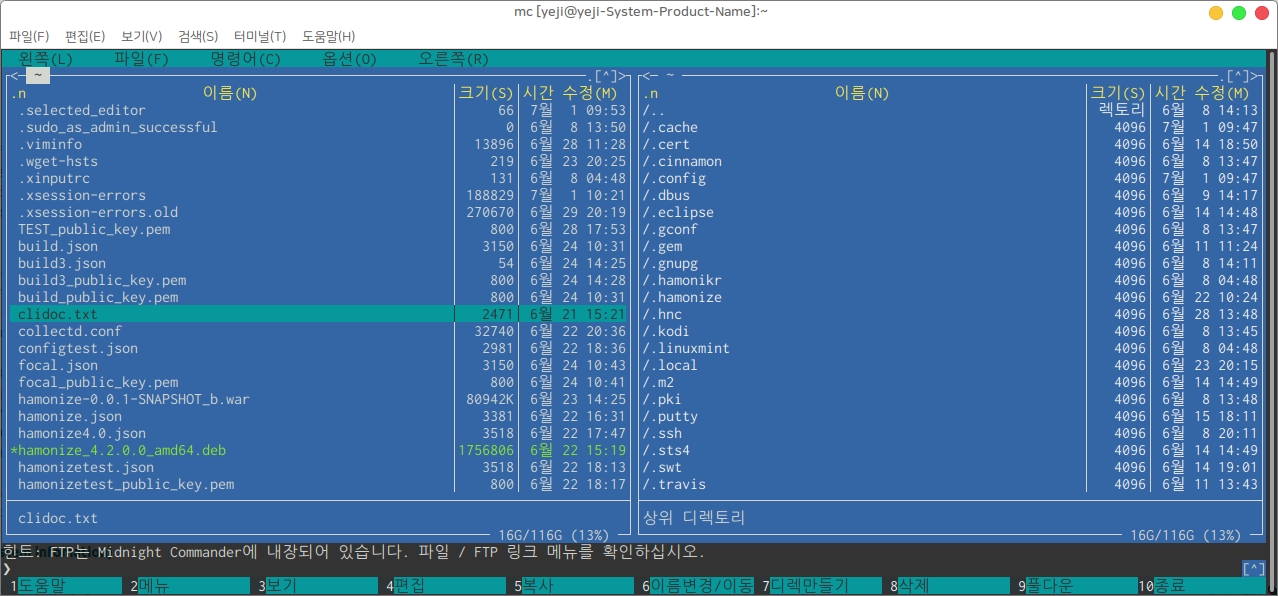The width and height of the screenshot is (1278, 596).
Task: Open the 명령어(C) menu in Midnight Commander
Action: [245, 59]
